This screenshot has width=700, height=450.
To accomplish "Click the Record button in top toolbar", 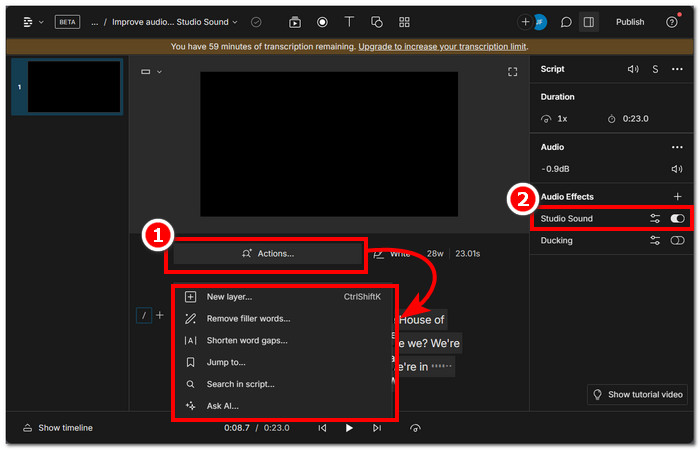I will [x=322, y=21].
